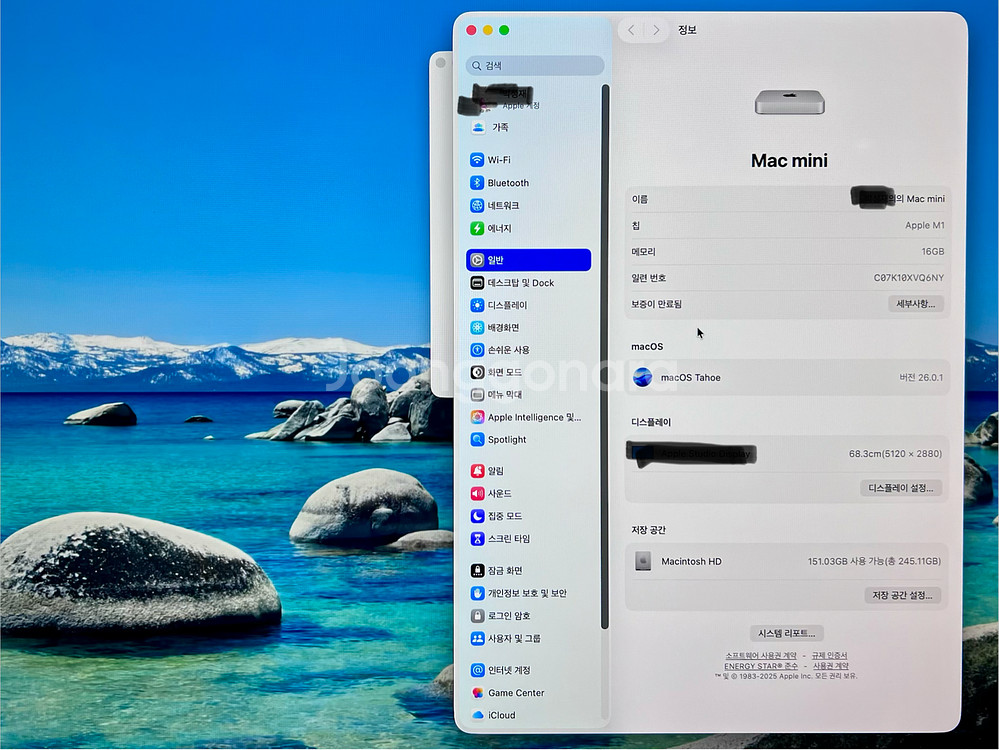Click the 검색 search field

[x=535, y=66]
